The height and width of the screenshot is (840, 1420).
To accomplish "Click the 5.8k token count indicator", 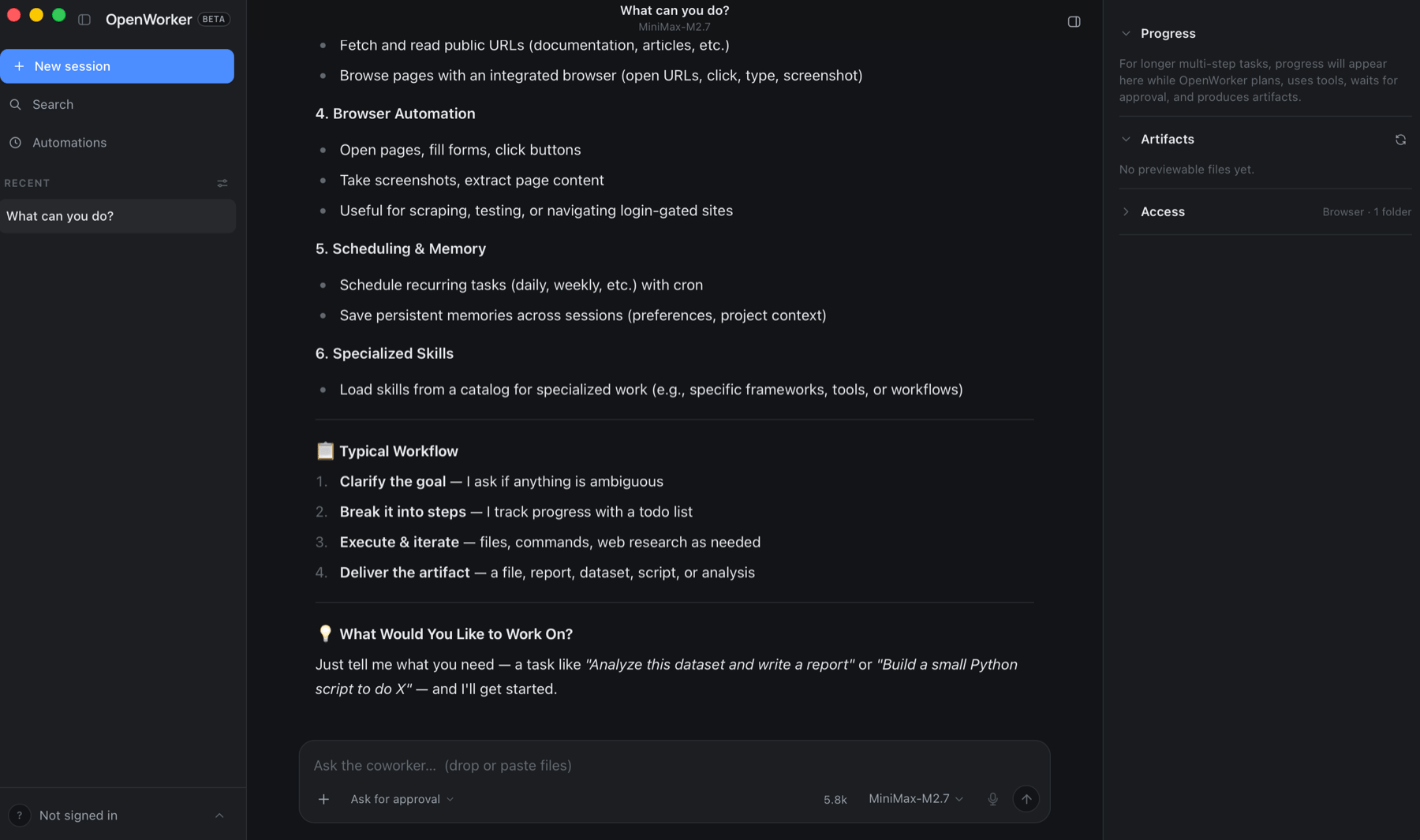I will (835, 800).
